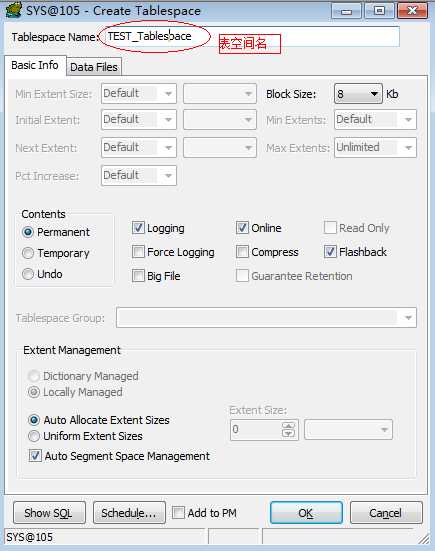Open the Block Size dropdown arrow

(x=375, y=94)
